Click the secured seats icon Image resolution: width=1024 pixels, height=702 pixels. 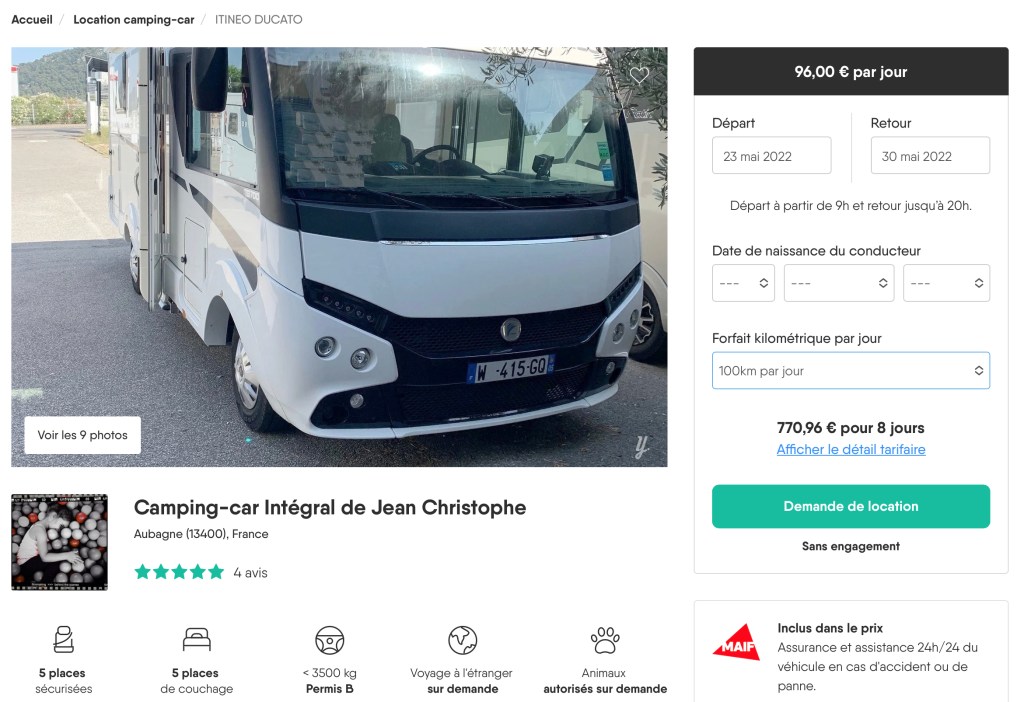click(63, 639)
